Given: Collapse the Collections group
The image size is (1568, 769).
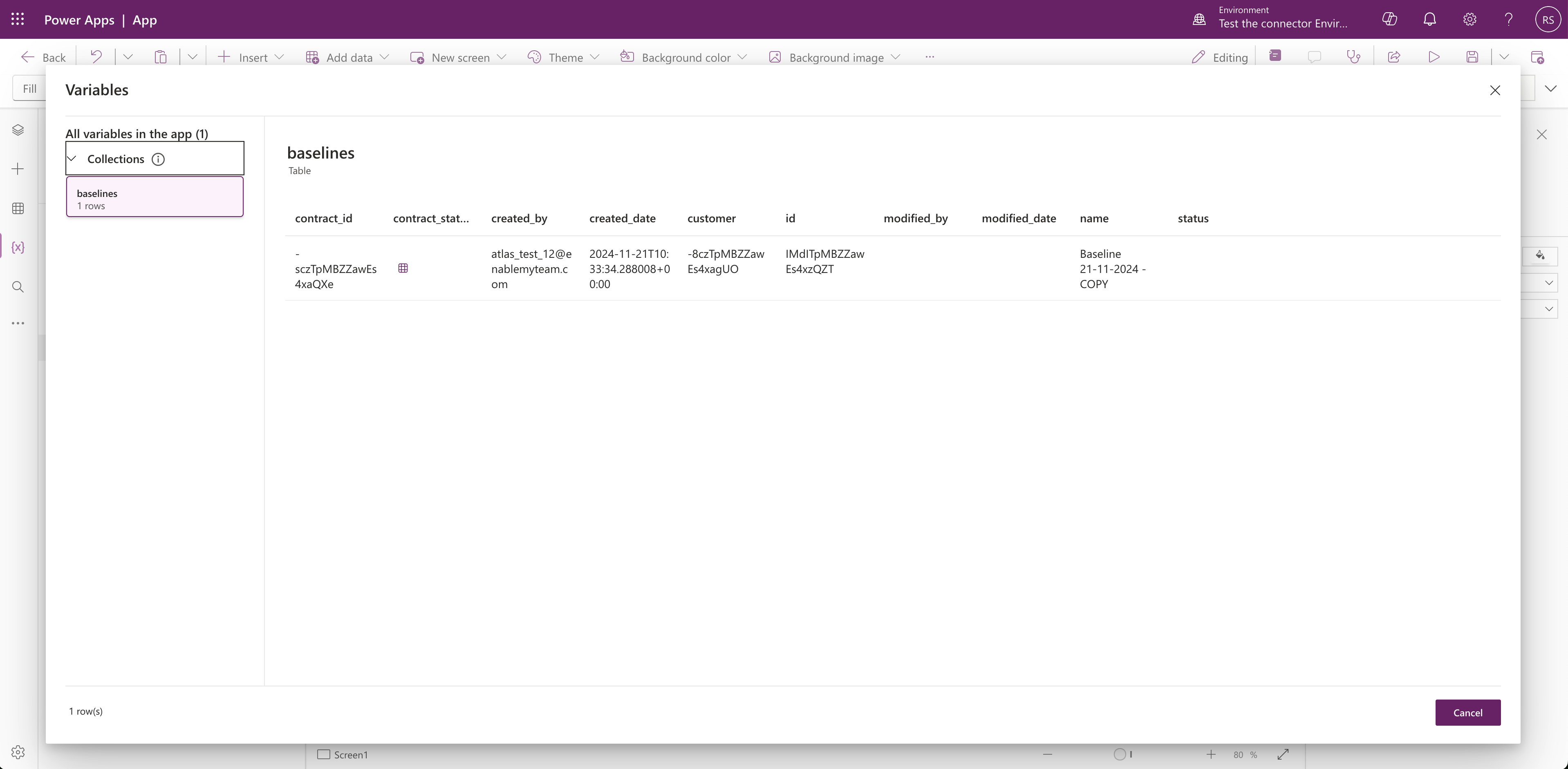Looking at the screenshot, I should (72, 159).
